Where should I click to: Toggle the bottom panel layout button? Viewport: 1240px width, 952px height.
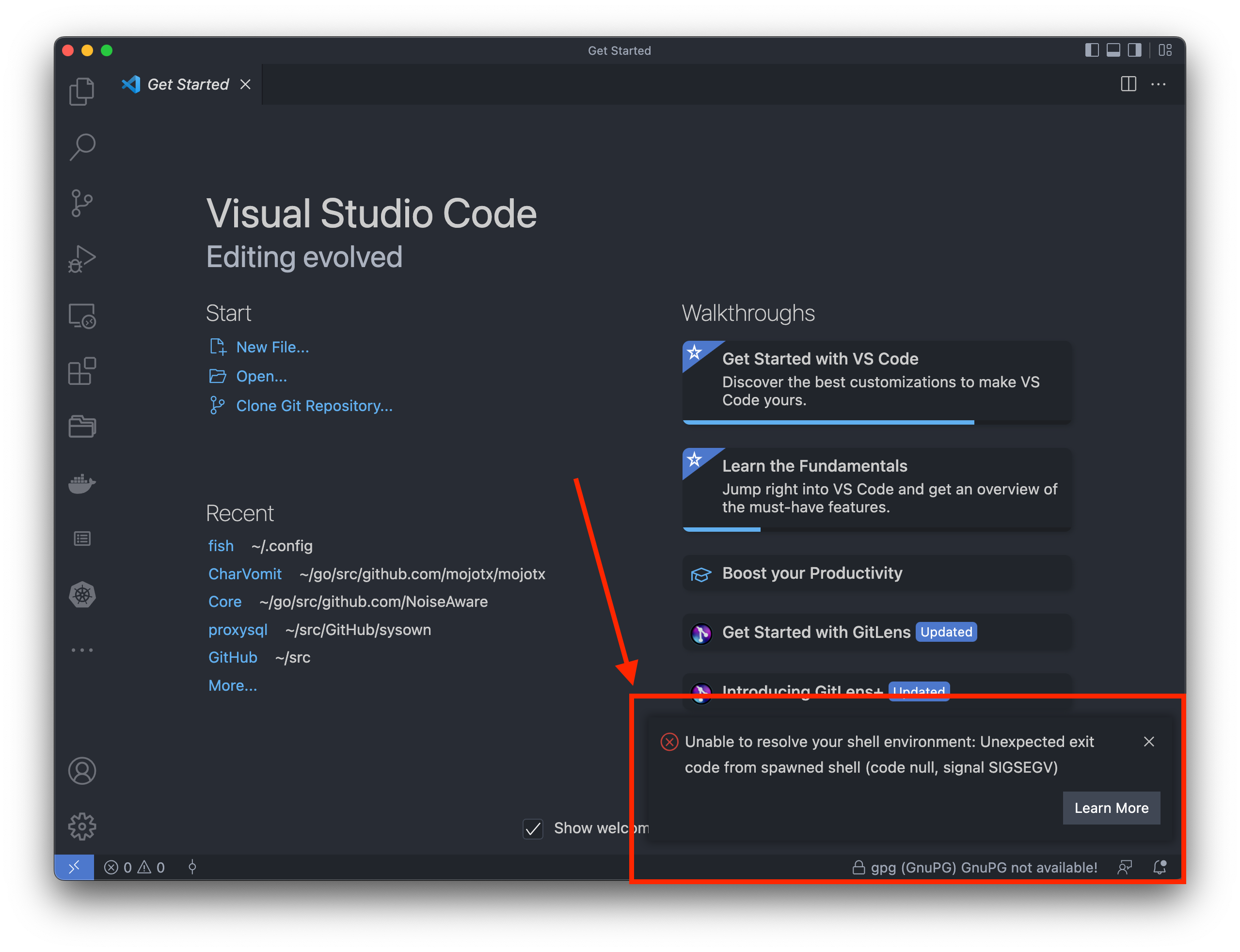click(1113, 50)
